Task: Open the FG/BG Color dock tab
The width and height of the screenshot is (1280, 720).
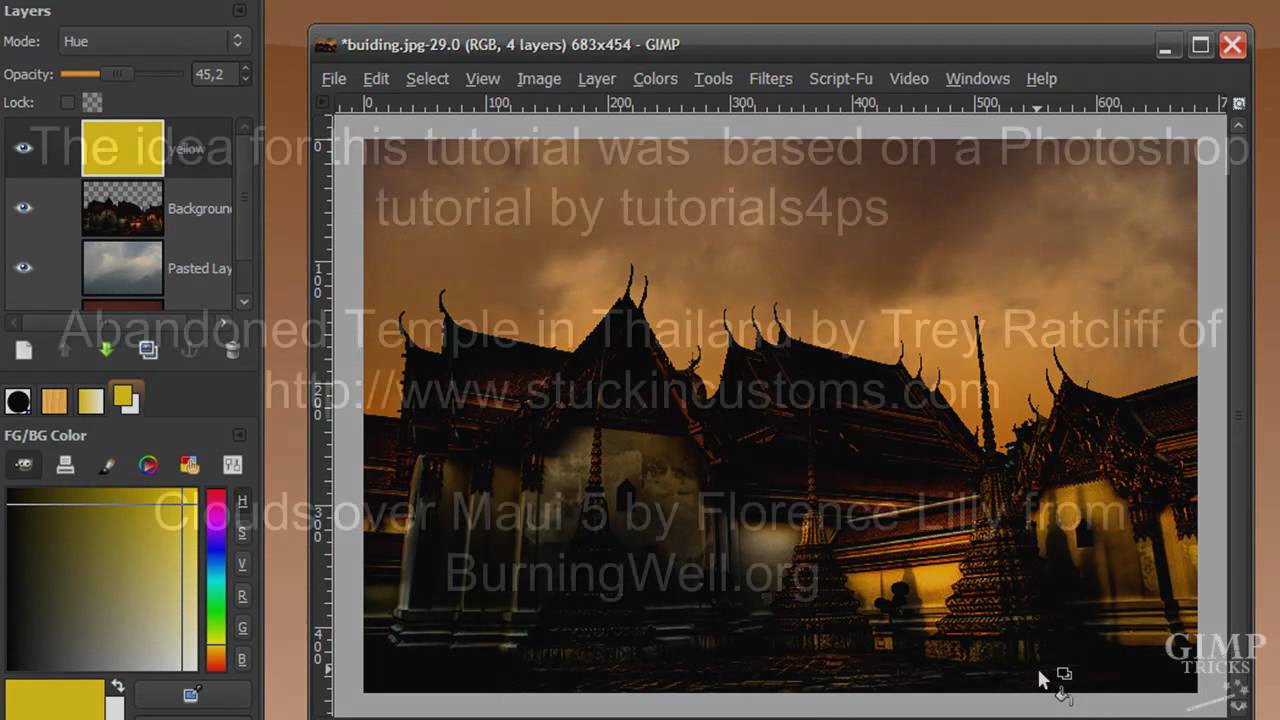Action: coord(126,398)
